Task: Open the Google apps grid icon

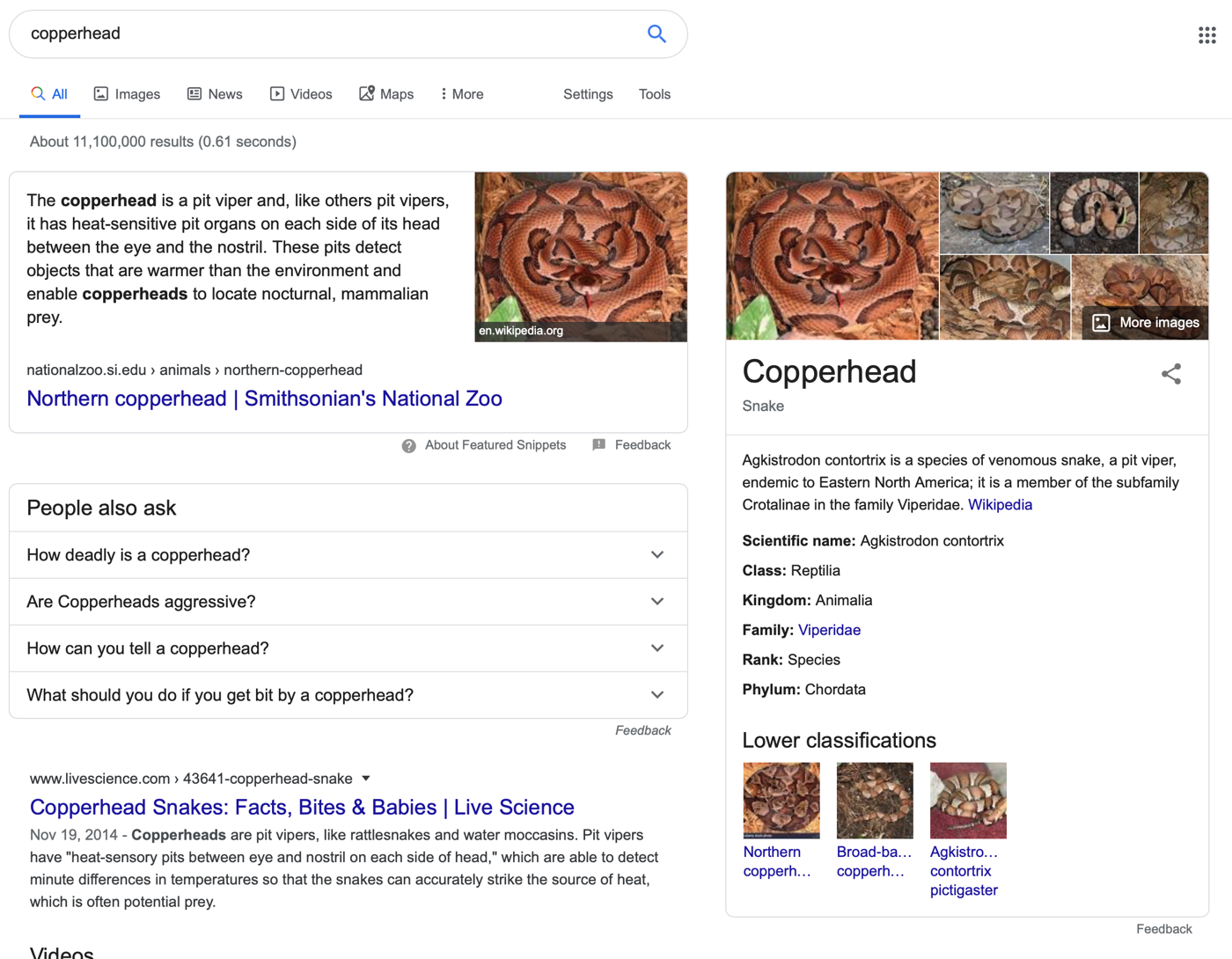Action: coord(1206,35)
